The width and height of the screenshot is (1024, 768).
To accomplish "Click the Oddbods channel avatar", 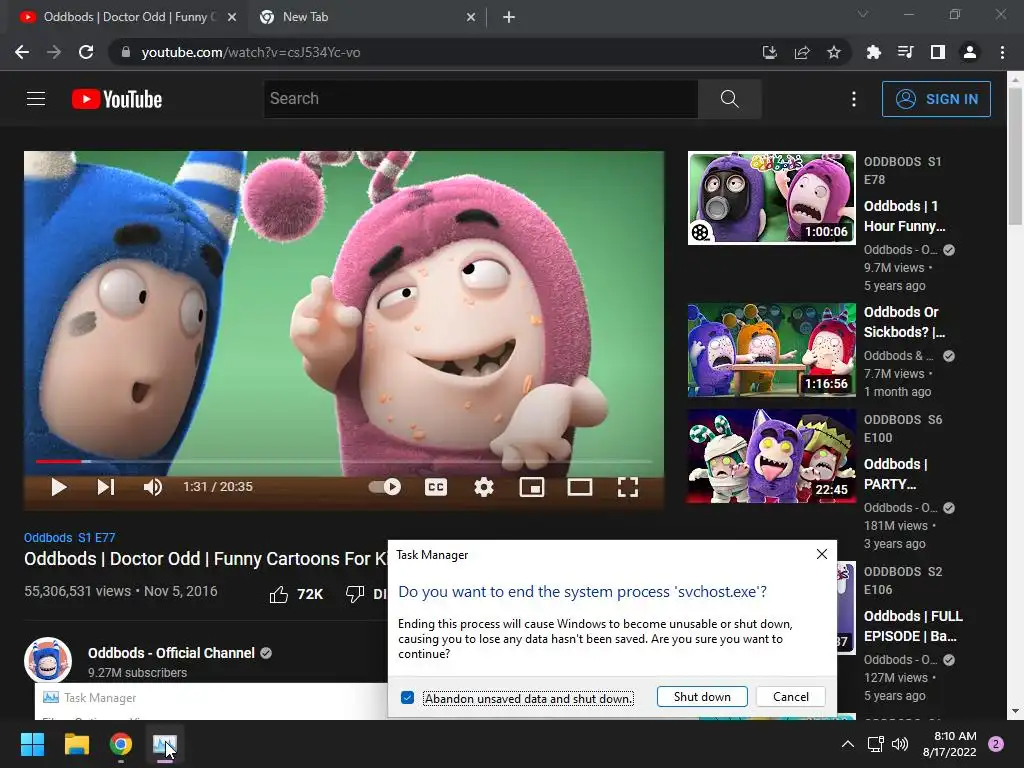I will (48, 660).
